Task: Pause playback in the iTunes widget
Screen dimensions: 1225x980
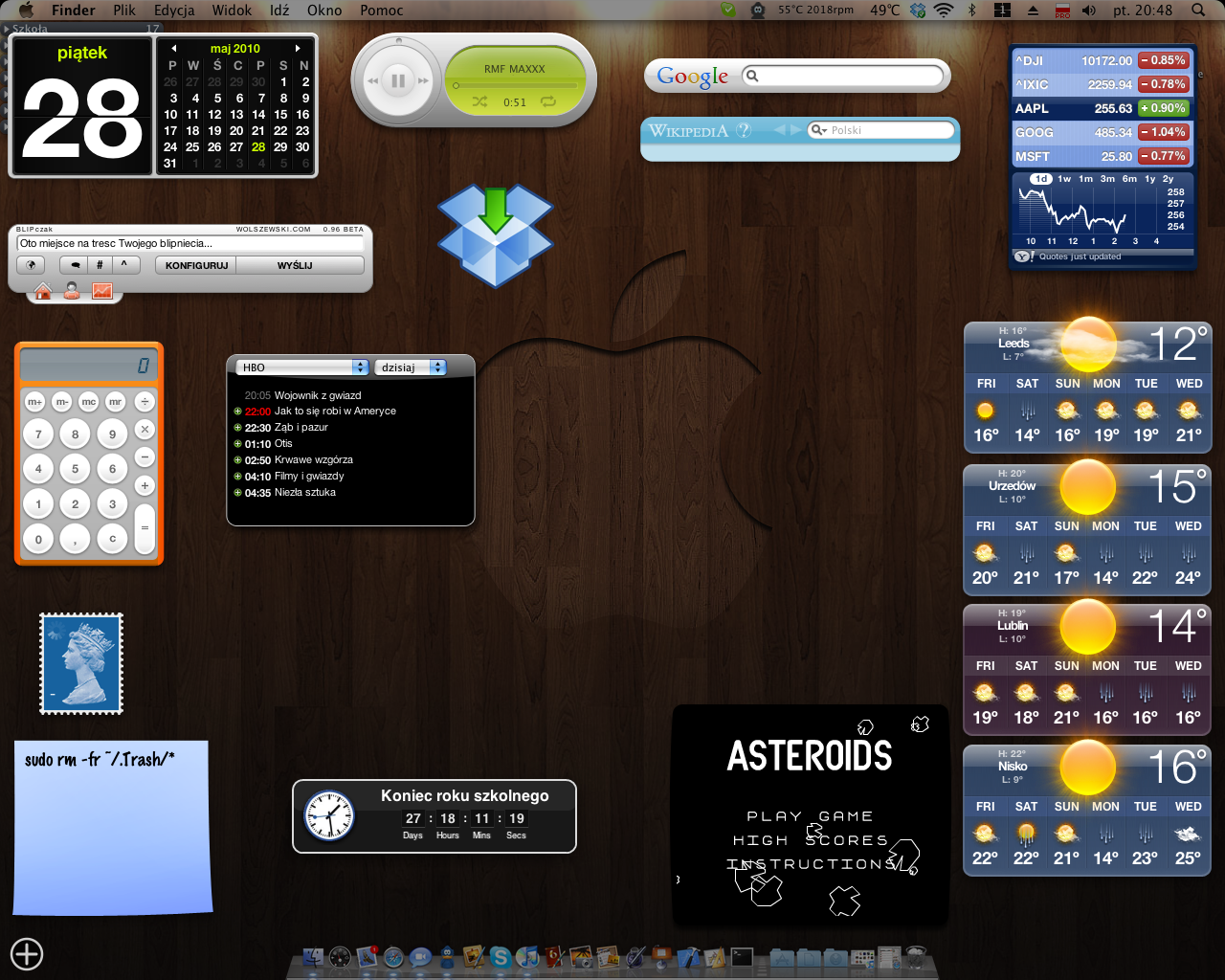Action: 398,81
